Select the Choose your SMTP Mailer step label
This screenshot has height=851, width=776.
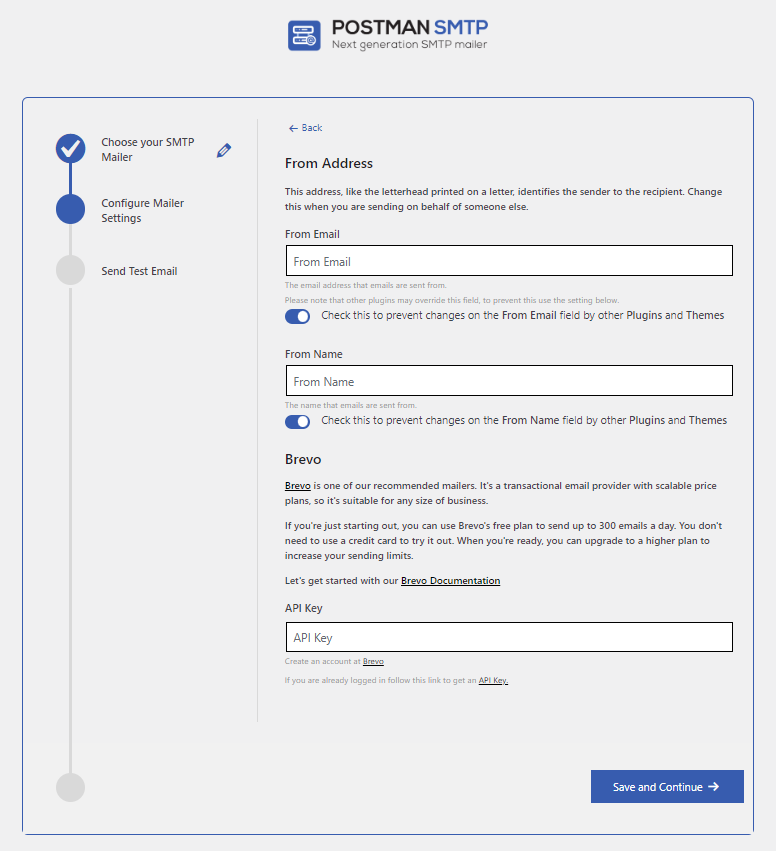(x=148, y=149)
